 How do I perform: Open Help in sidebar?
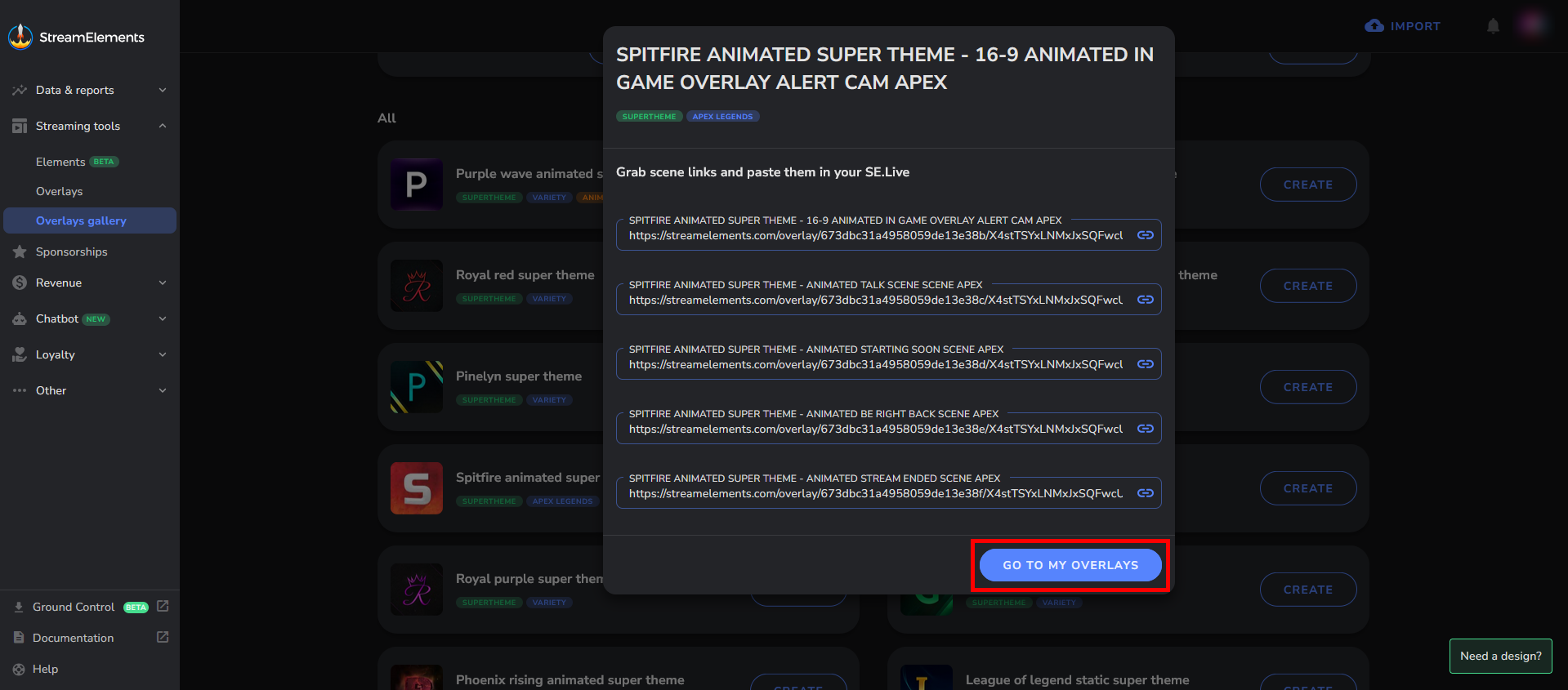click(x=45, y=669)
